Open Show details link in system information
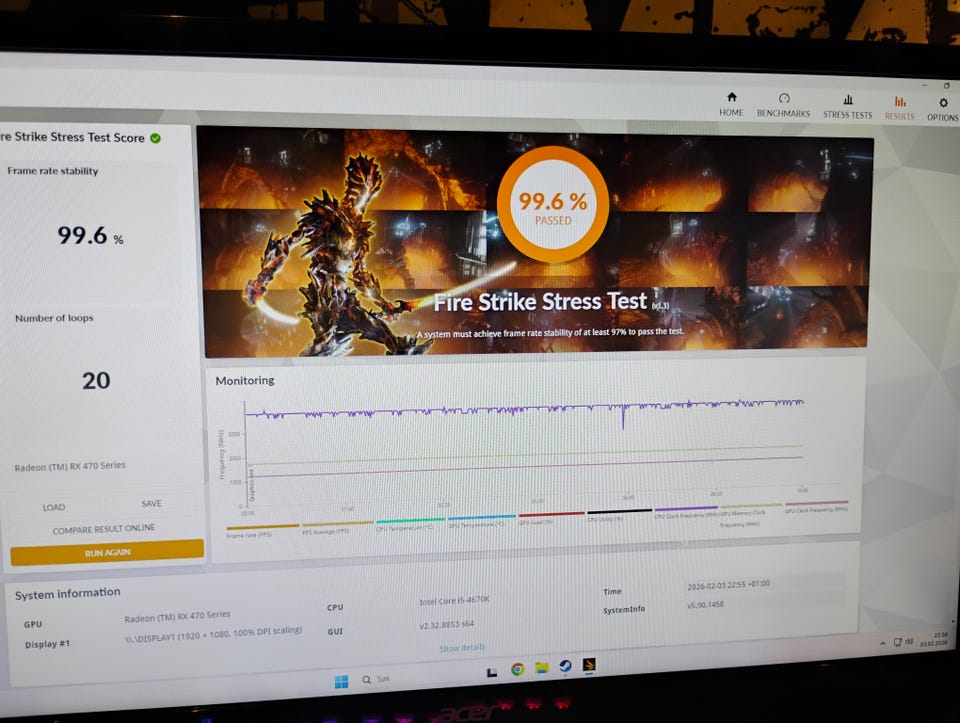960x723 pixels. click(462, 648)
